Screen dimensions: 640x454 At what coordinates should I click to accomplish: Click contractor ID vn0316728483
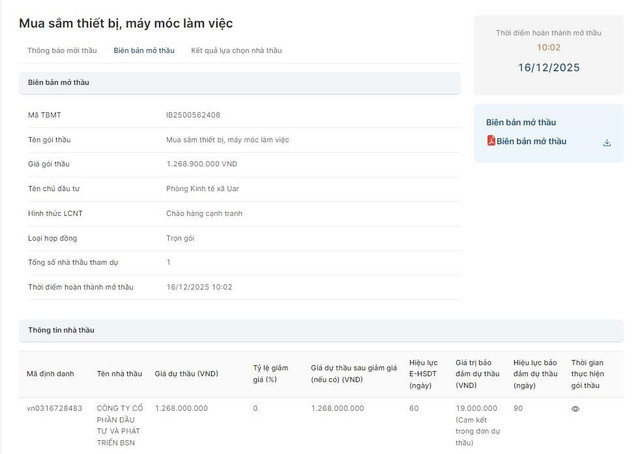click(x=54, y=408)
